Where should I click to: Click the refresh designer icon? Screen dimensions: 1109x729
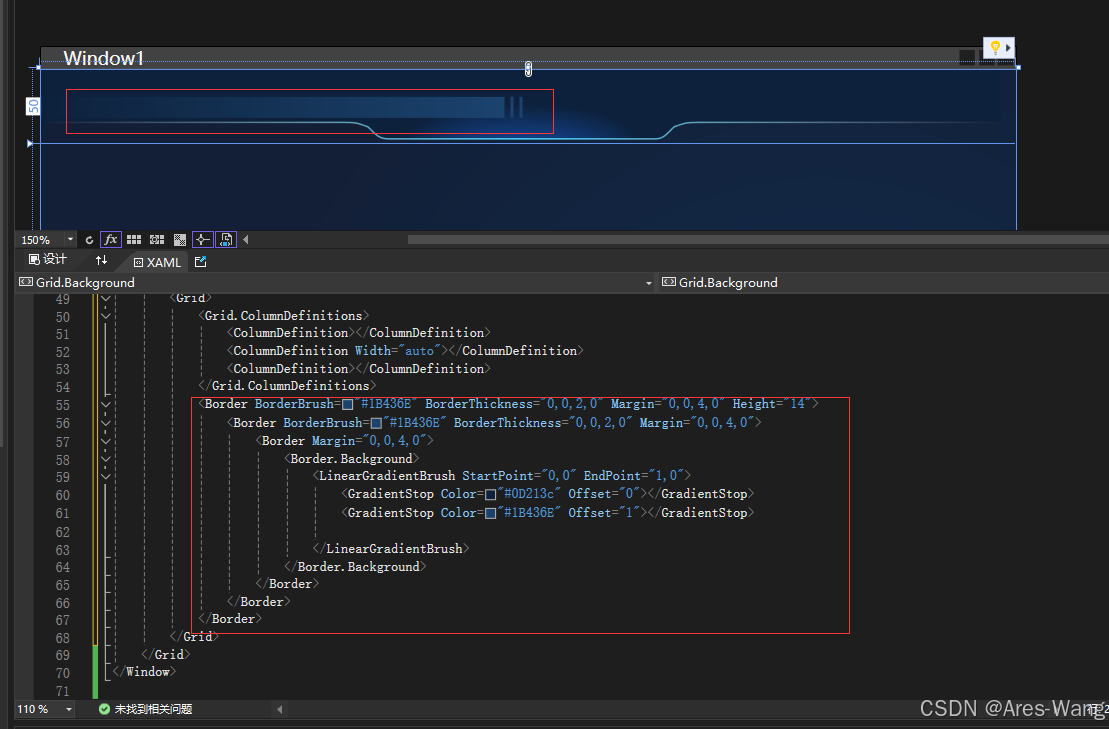90,240
